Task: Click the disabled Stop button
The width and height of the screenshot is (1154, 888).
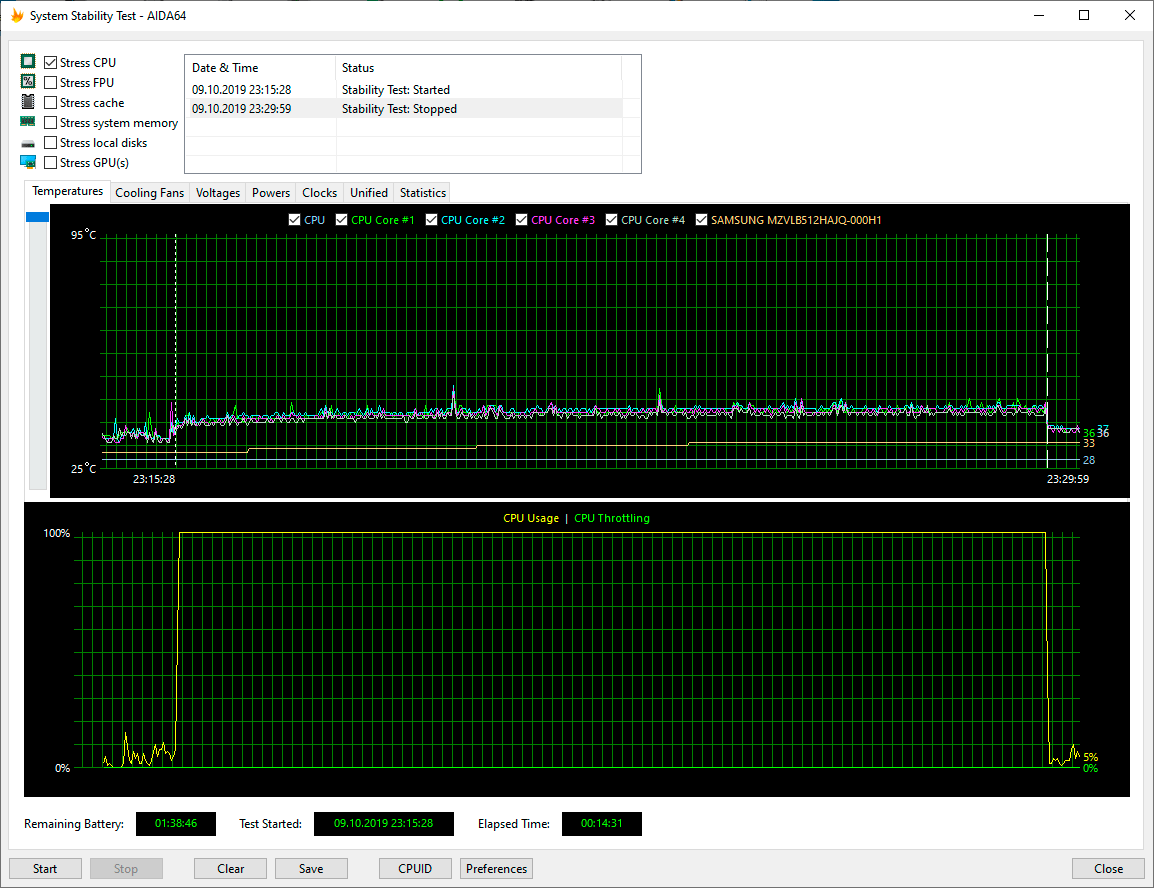Action: click(x=126, y=869)
